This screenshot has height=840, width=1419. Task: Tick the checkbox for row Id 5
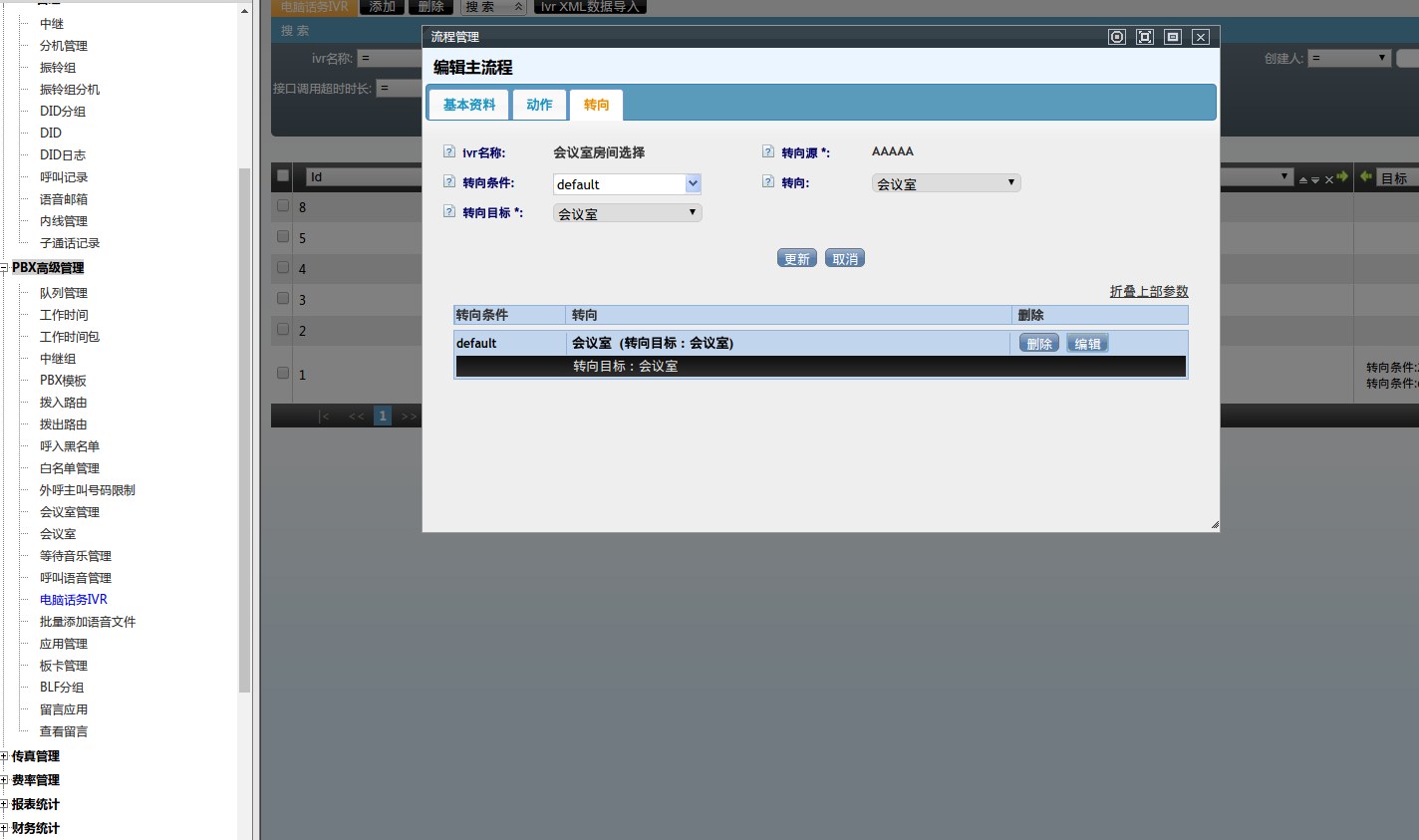click(283, 236)
